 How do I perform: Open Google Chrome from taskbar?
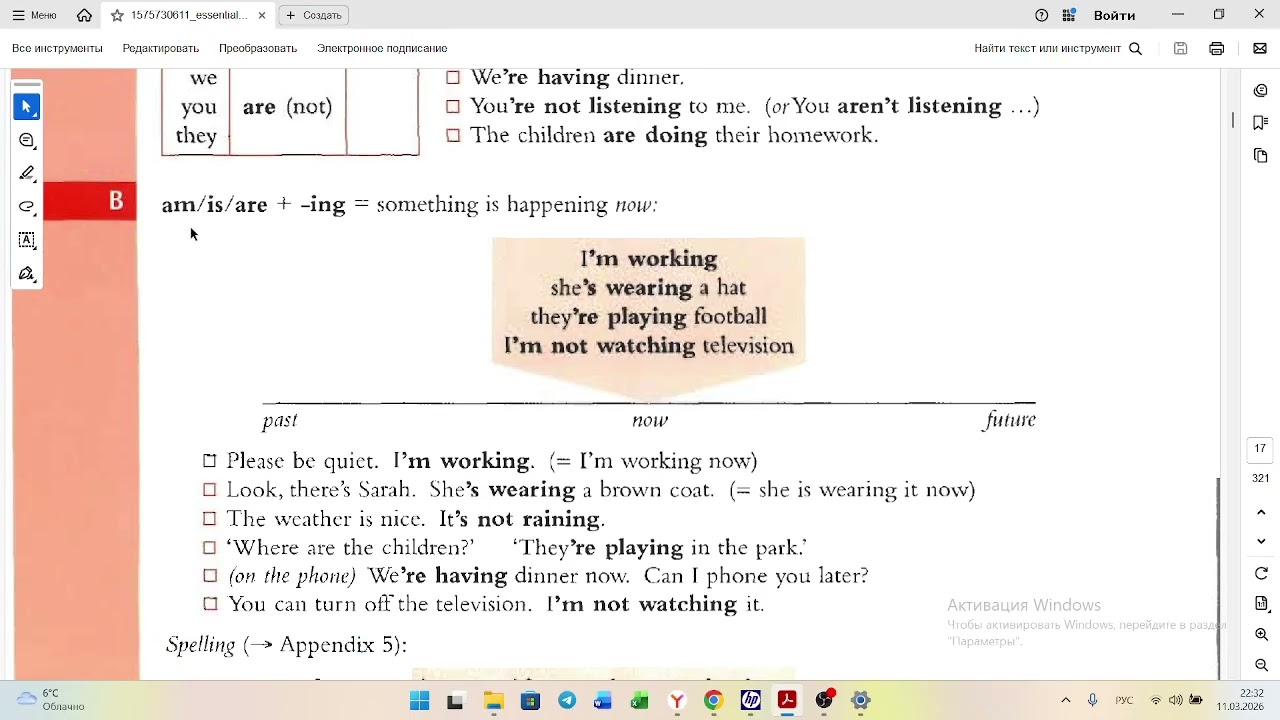tap(713, 700)
